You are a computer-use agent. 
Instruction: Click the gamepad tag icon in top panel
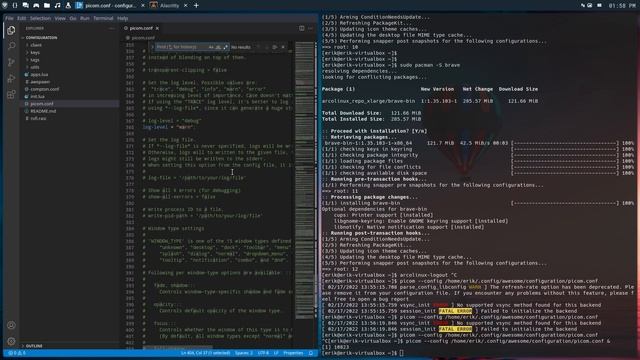click(x=36, y=5)
